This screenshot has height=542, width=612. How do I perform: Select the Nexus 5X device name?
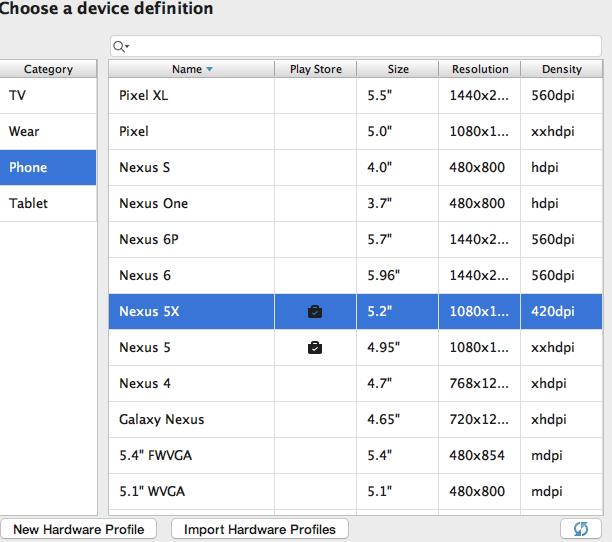149,311
